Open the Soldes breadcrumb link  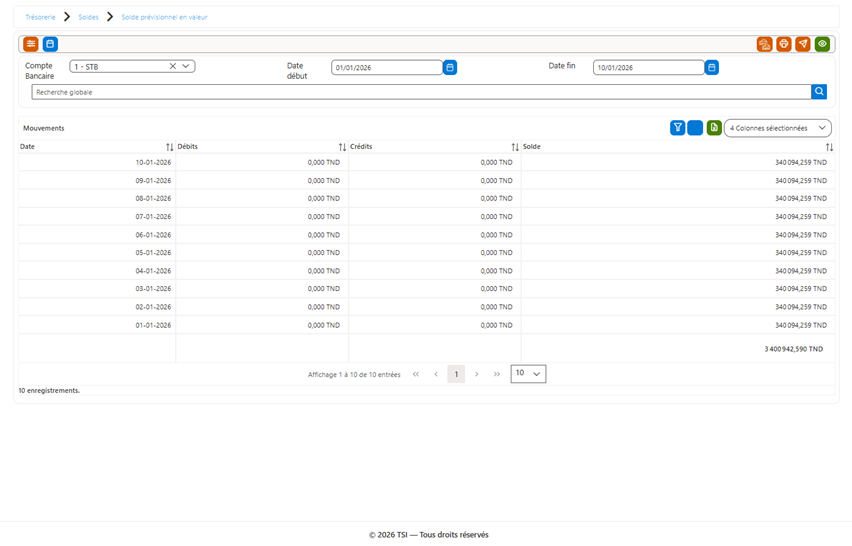click(89, 17)
